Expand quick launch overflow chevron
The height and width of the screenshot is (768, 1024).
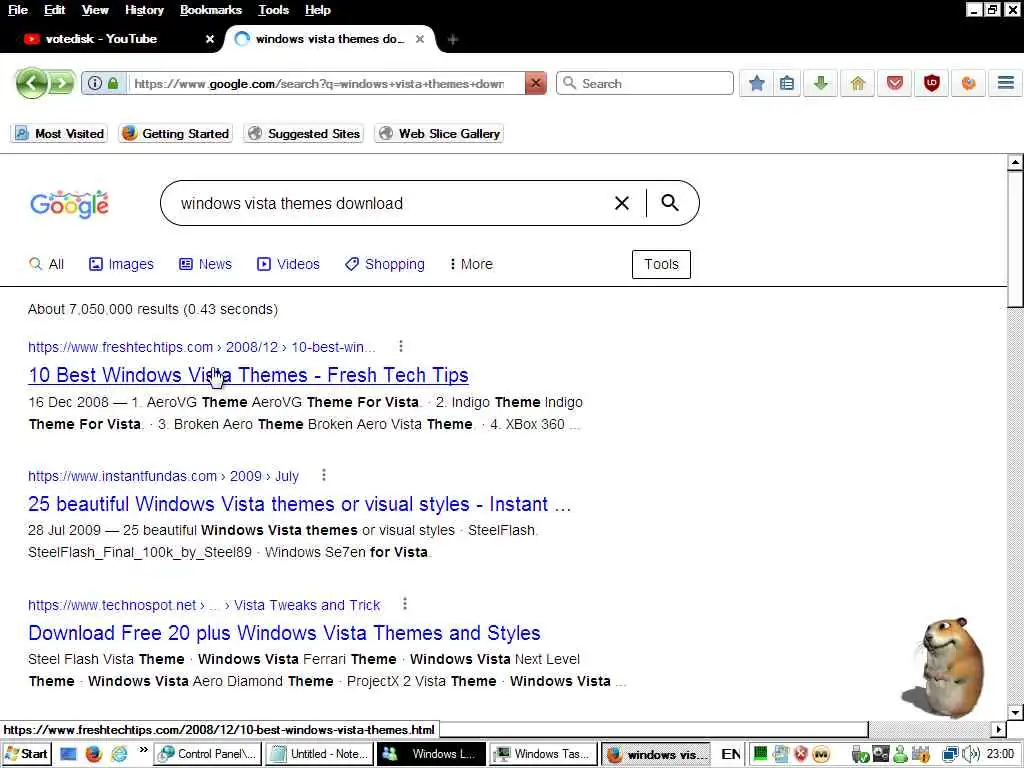point(144,750)
